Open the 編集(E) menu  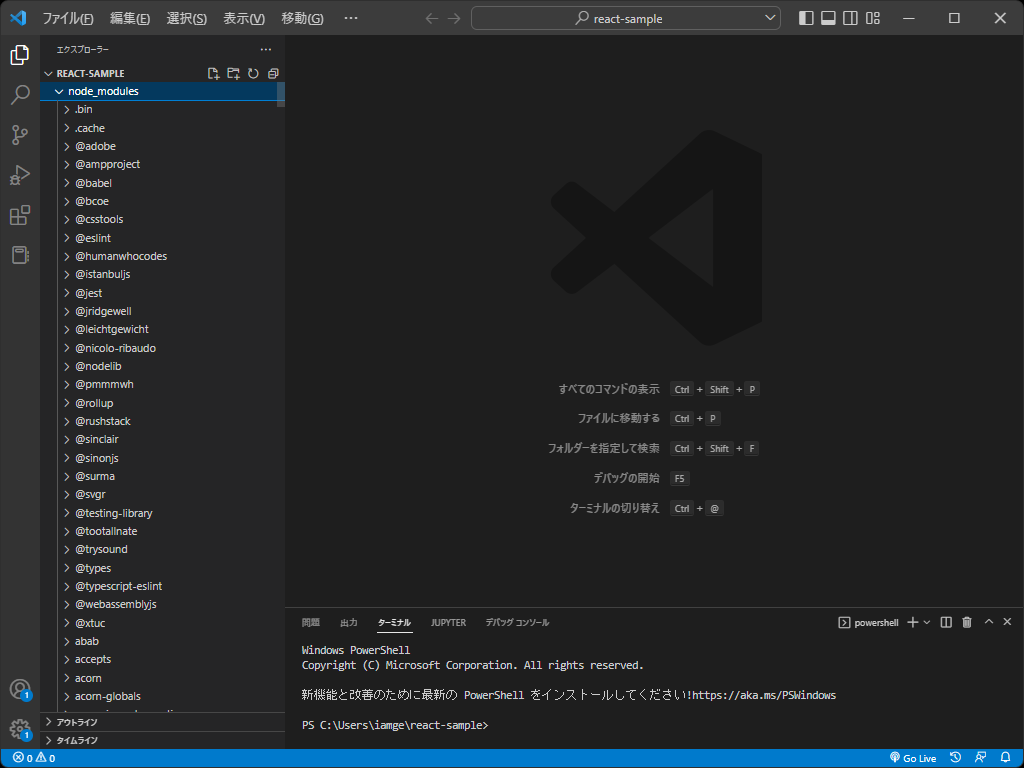[x=130, y=18]
